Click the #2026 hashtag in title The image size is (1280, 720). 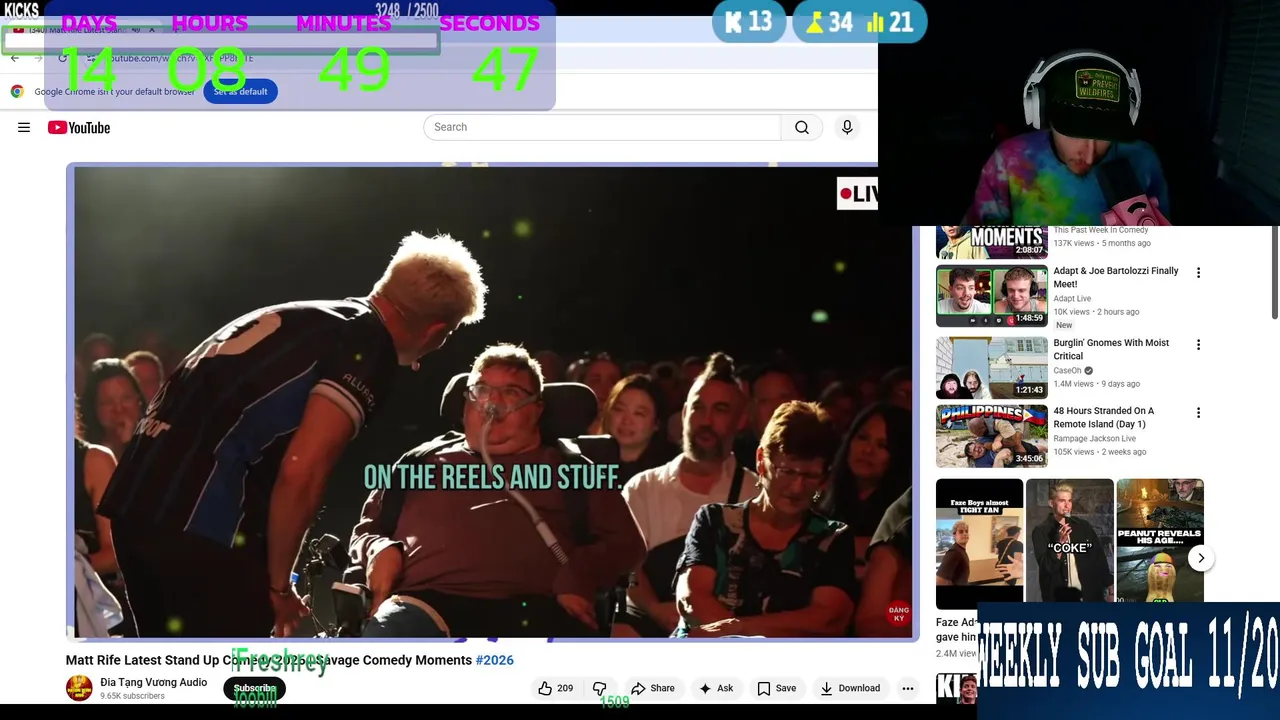495,660
